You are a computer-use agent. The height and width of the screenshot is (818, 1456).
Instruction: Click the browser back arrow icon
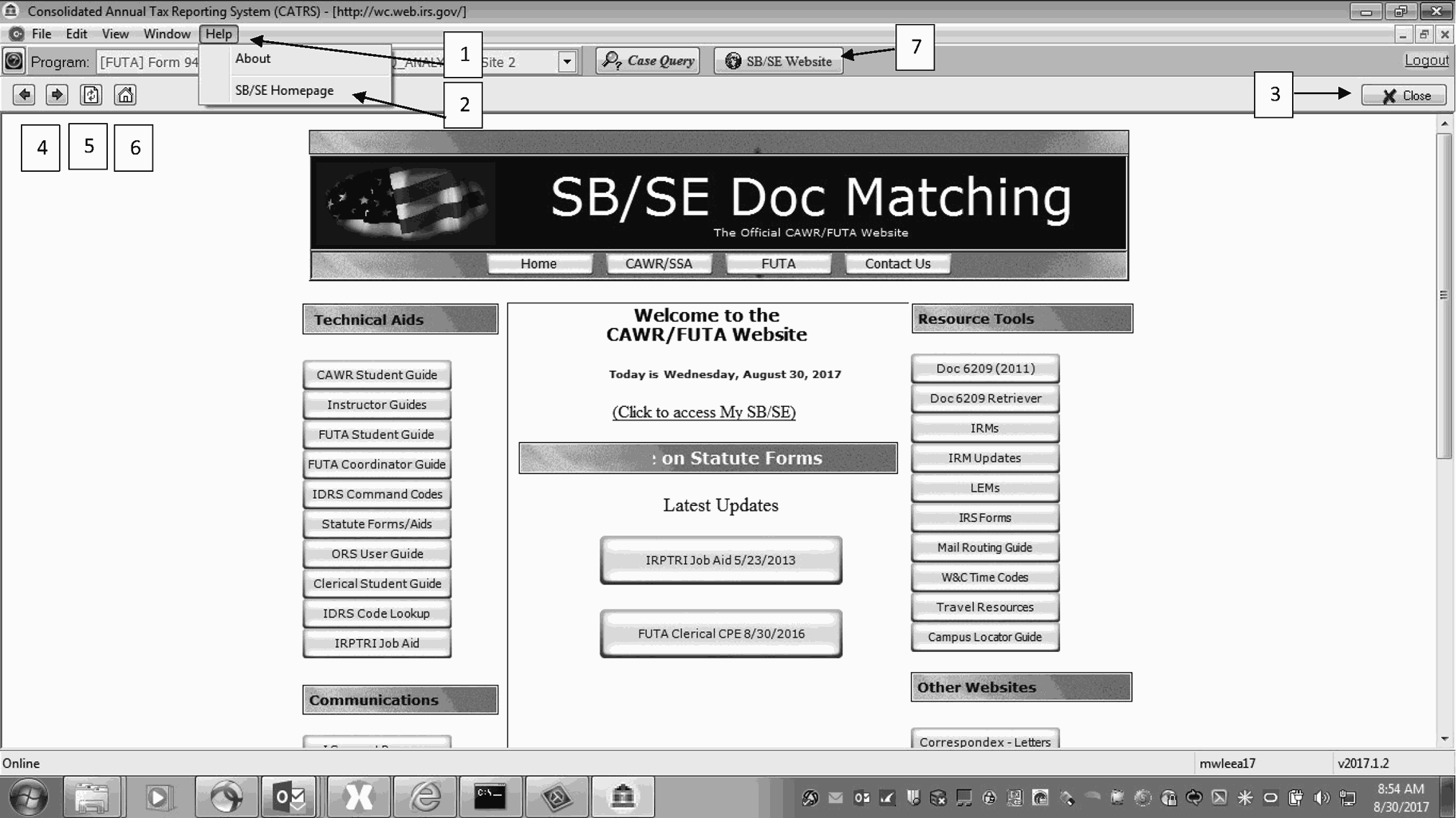click(24, 95)
